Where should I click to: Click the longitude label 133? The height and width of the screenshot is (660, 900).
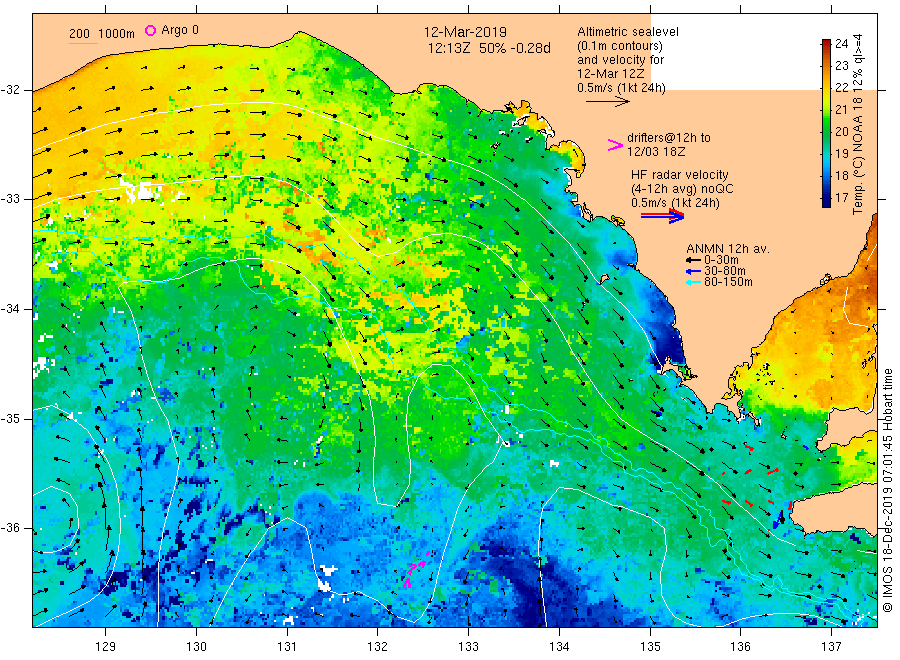(x=468, y=647)
